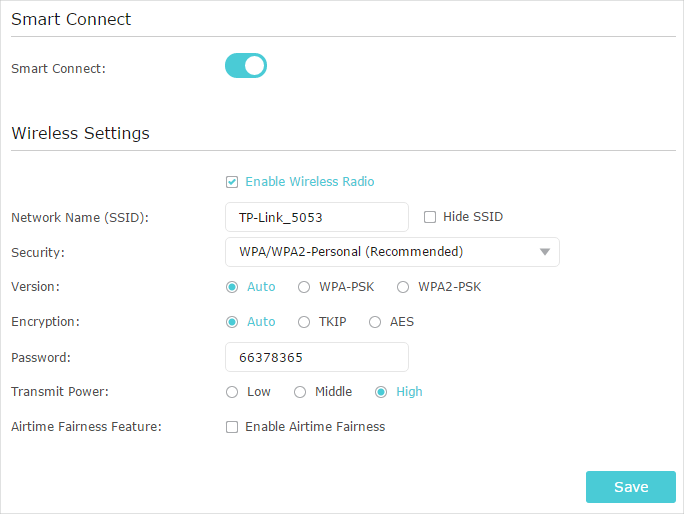The width and height of the screenshot is (684, 514).
Task: Set Transmit Power to High
Action: point(381,392)
